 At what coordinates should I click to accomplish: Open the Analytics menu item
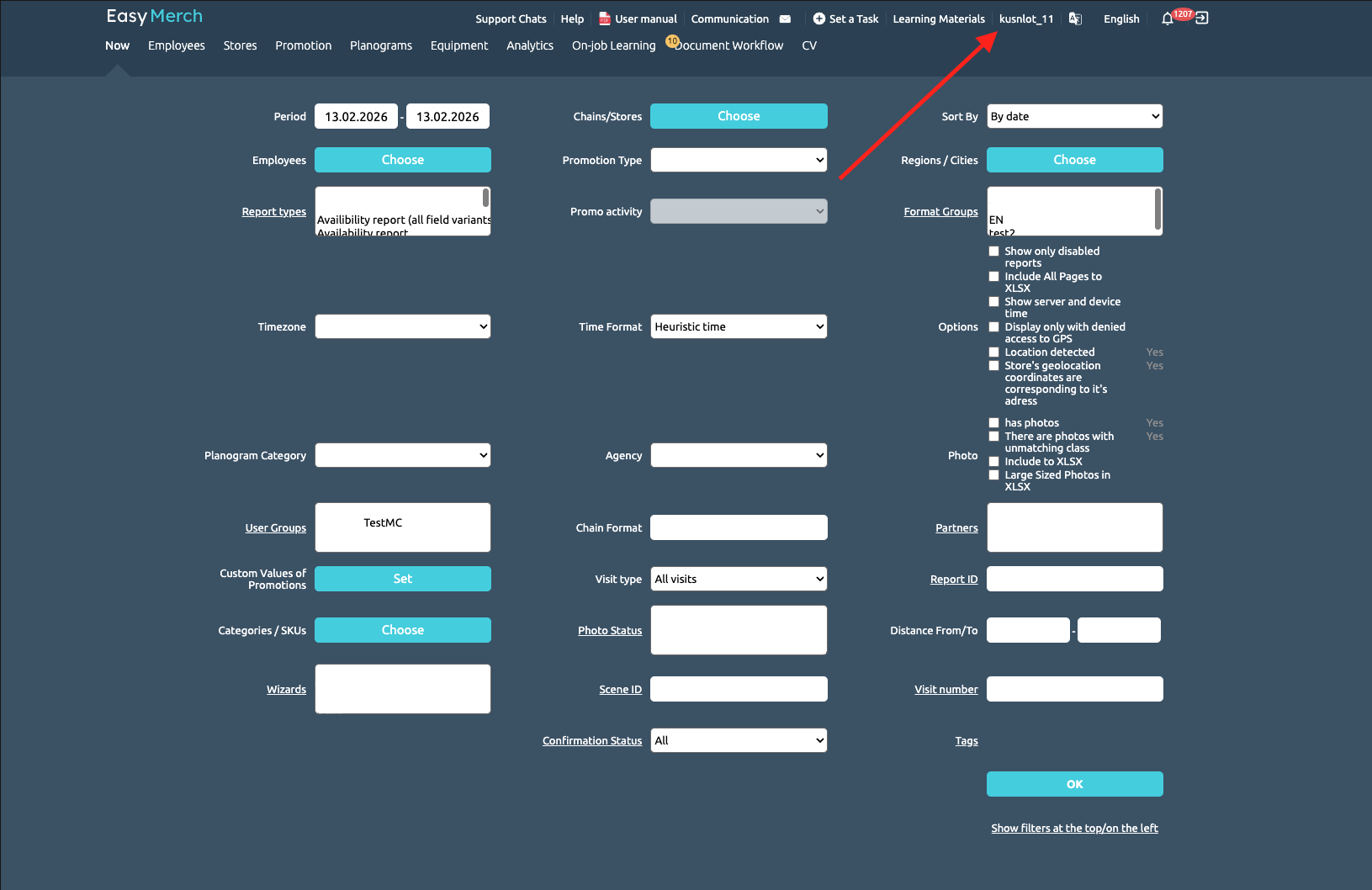(x=529, y=45)
